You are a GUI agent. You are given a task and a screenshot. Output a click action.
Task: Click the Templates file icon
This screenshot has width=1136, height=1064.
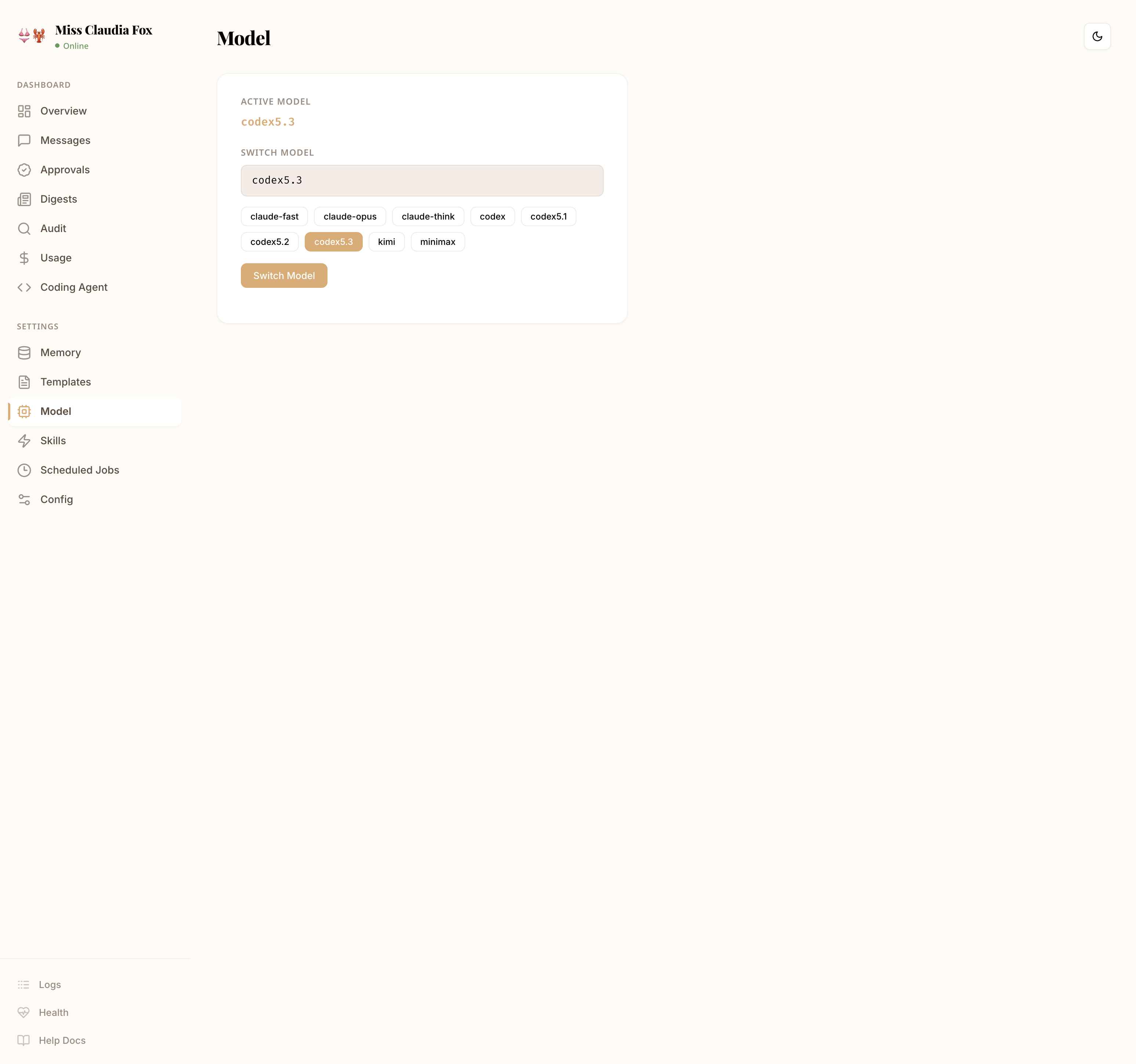tap(24, 382)
